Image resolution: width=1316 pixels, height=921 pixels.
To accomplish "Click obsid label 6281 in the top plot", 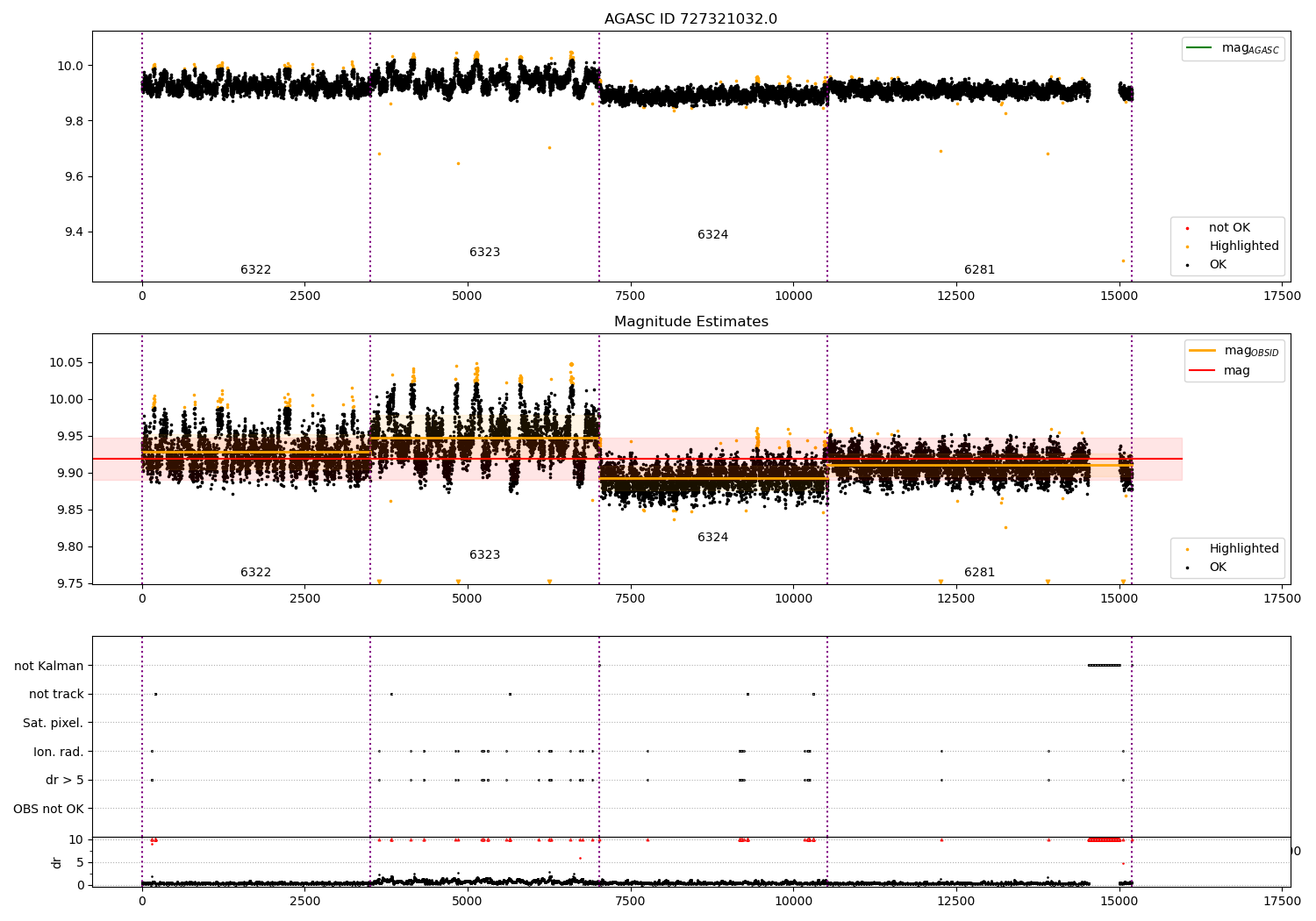I will tap(979, 270).
